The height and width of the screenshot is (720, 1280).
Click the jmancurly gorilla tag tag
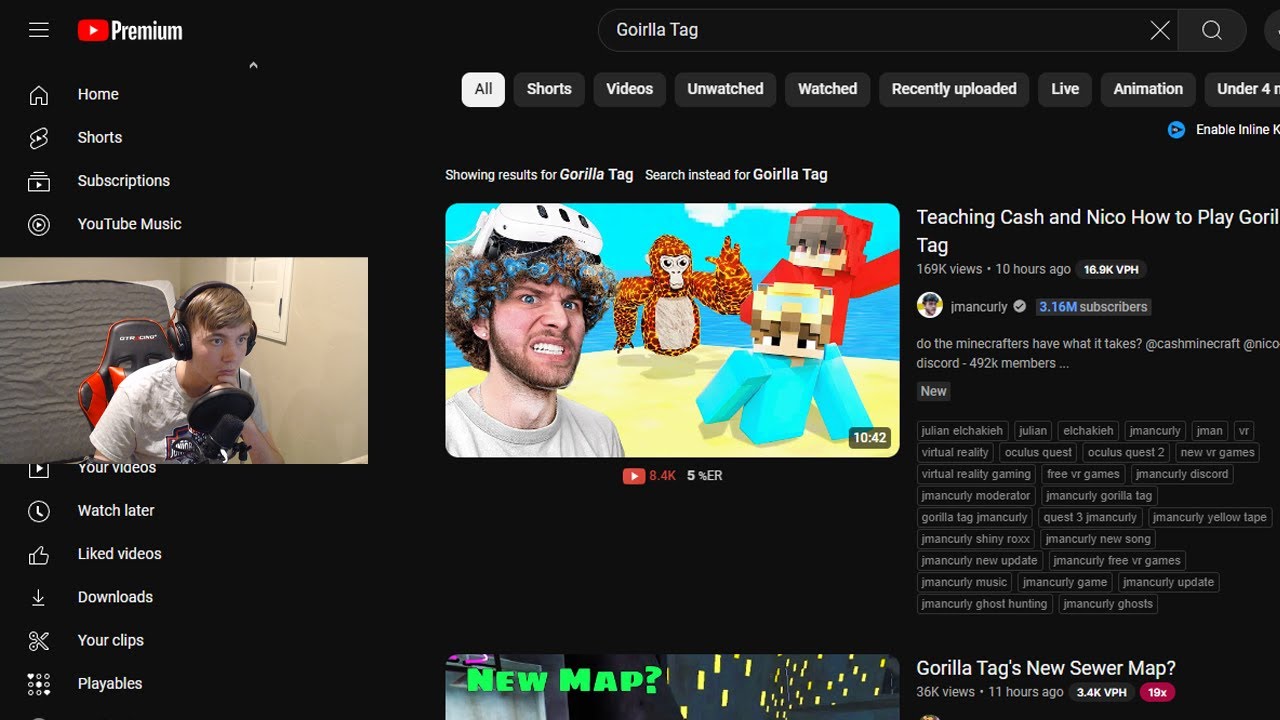pos(1099,496)
